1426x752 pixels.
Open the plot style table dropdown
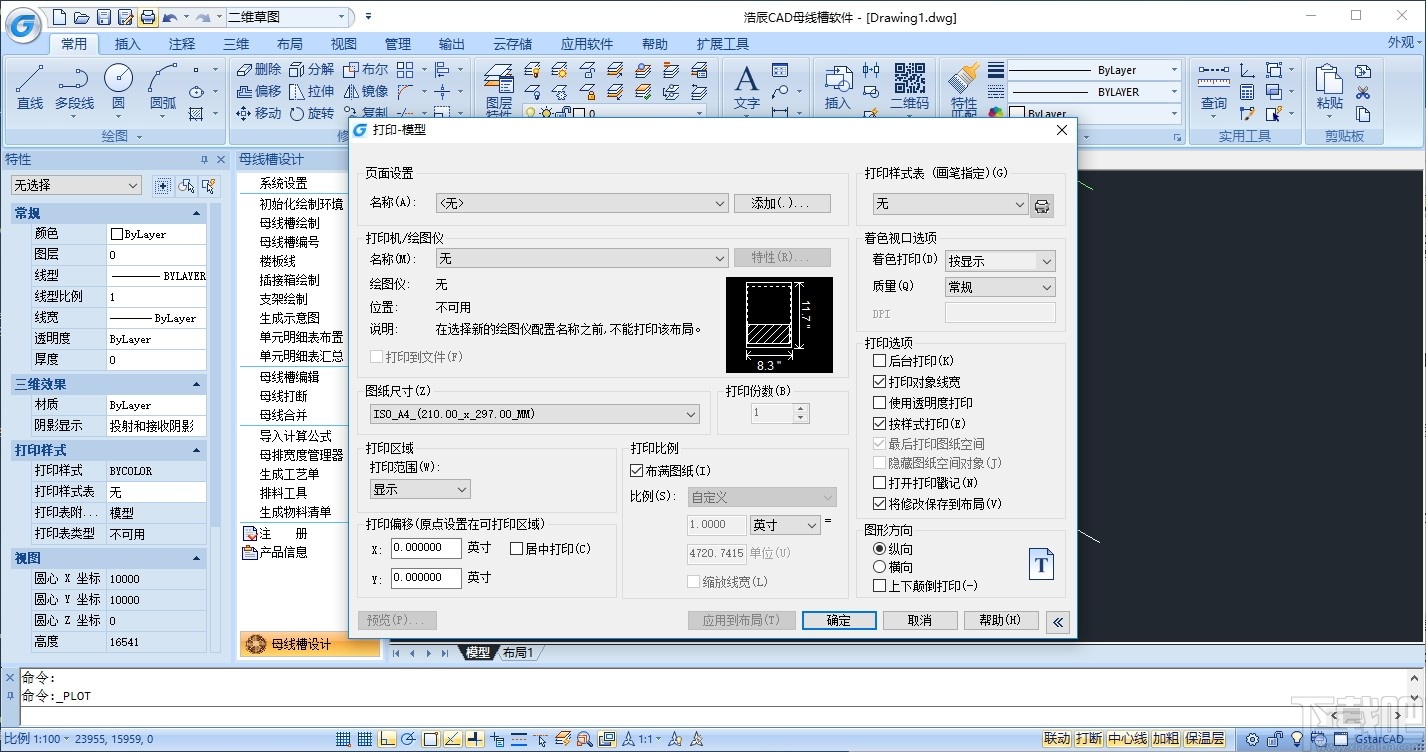click(x=950, y=204)
